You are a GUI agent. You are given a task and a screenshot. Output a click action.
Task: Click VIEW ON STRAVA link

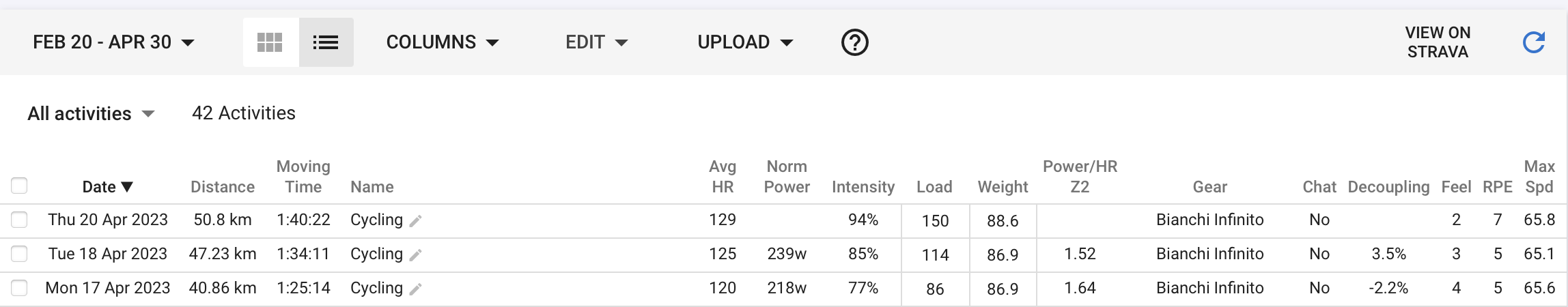click(x=1438, y=42)
